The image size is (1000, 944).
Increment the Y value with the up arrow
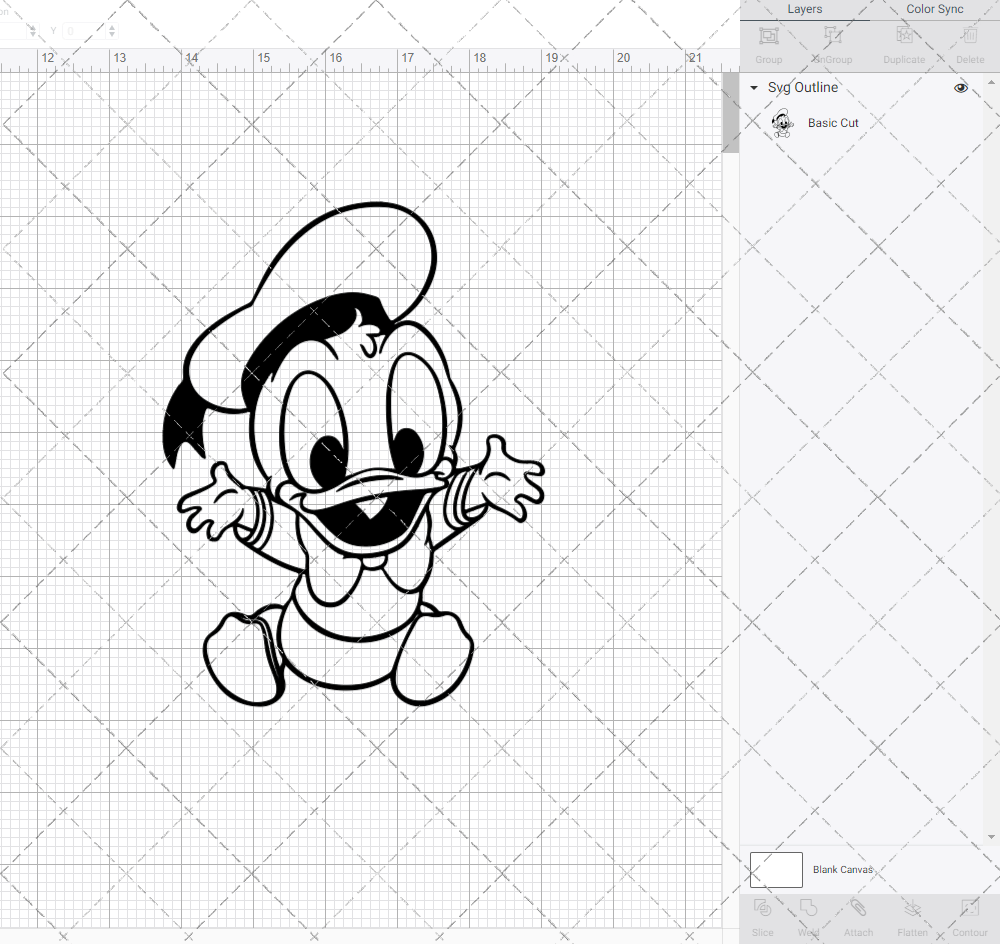110,26
